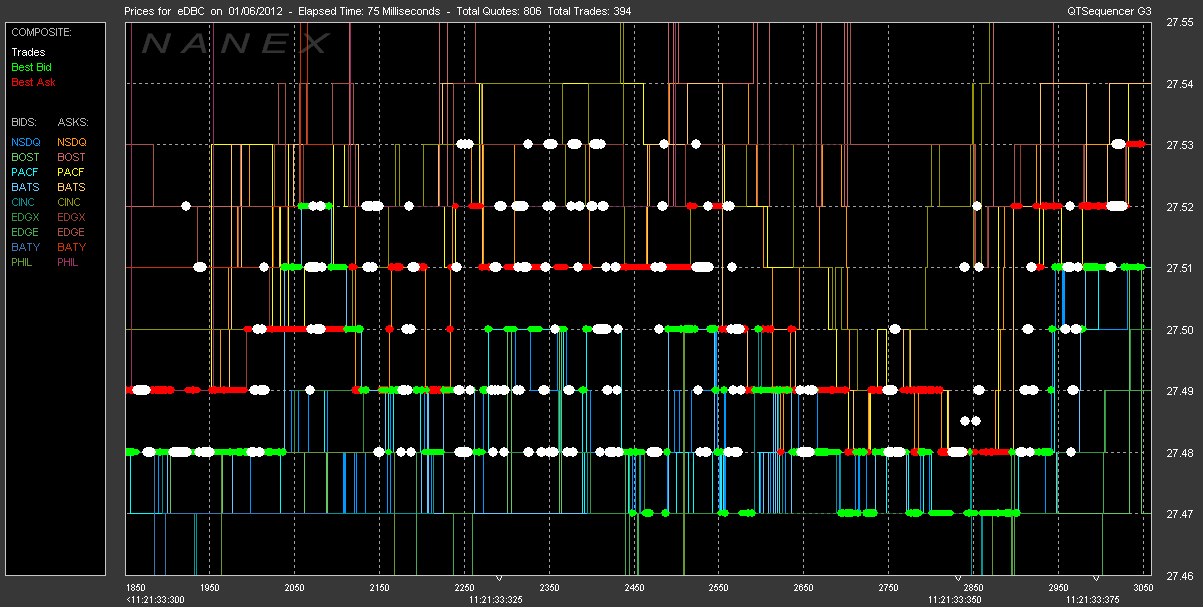Viewport: 1203px width, 607px height.
Task: Select the BATS asks legend entry
Action: [x=71, y=187]
